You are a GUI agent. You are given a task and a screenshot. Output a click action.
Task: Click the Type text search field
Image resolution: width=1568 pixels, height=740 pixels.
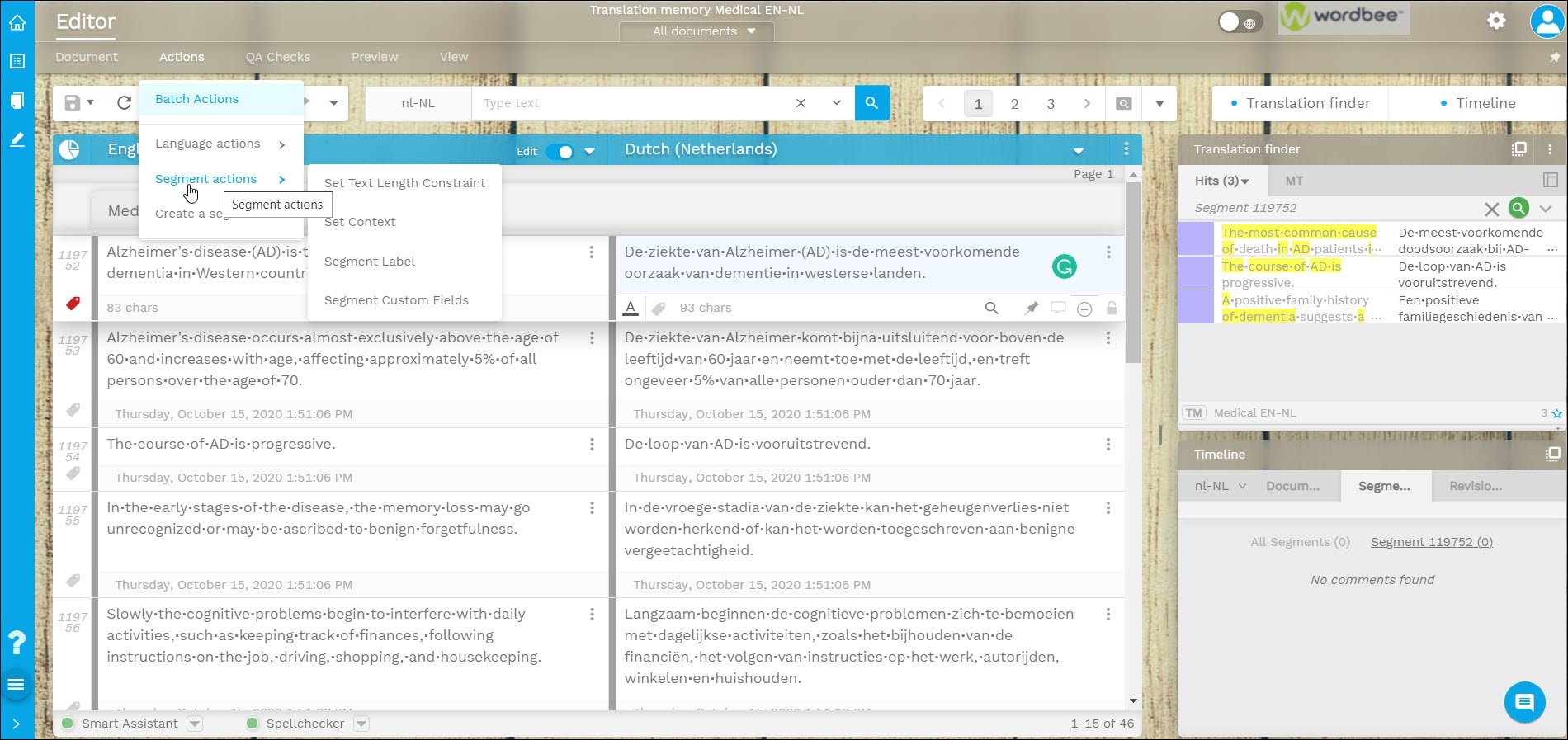coord(631,103)
